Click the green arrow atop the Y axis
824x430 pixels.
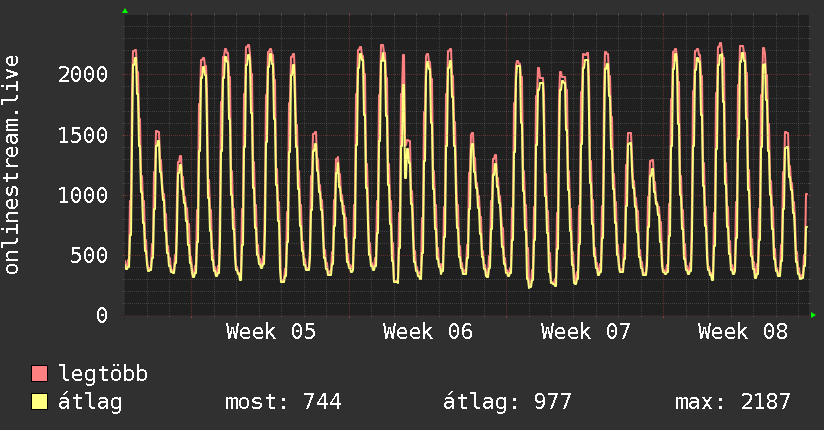125,11
